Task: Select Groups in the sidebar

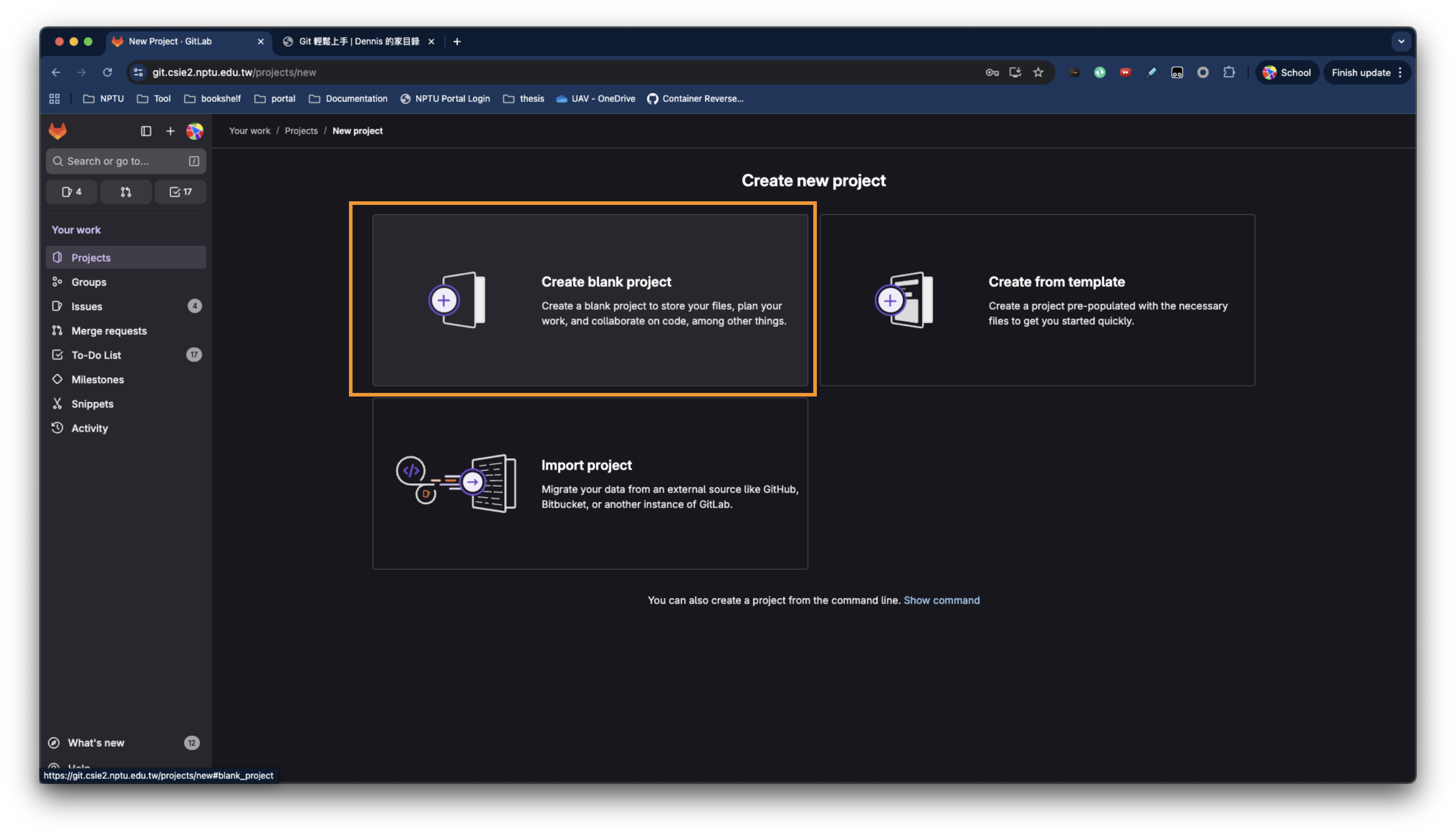Action: pyautogui.click(x=88, y=282)
